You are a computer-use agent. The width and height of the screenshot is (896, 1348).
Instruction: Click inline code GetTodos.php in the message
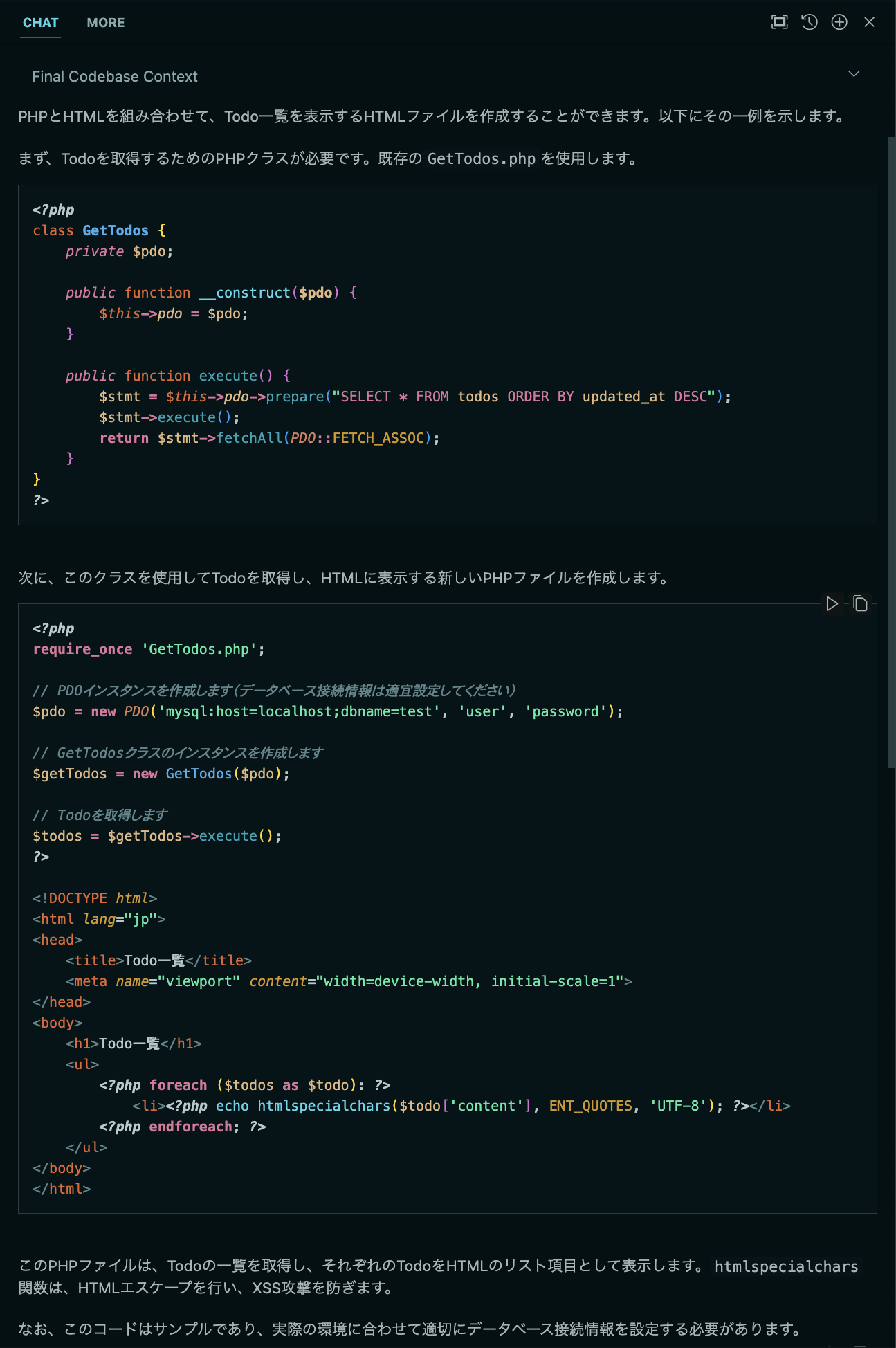click(482, 158)
